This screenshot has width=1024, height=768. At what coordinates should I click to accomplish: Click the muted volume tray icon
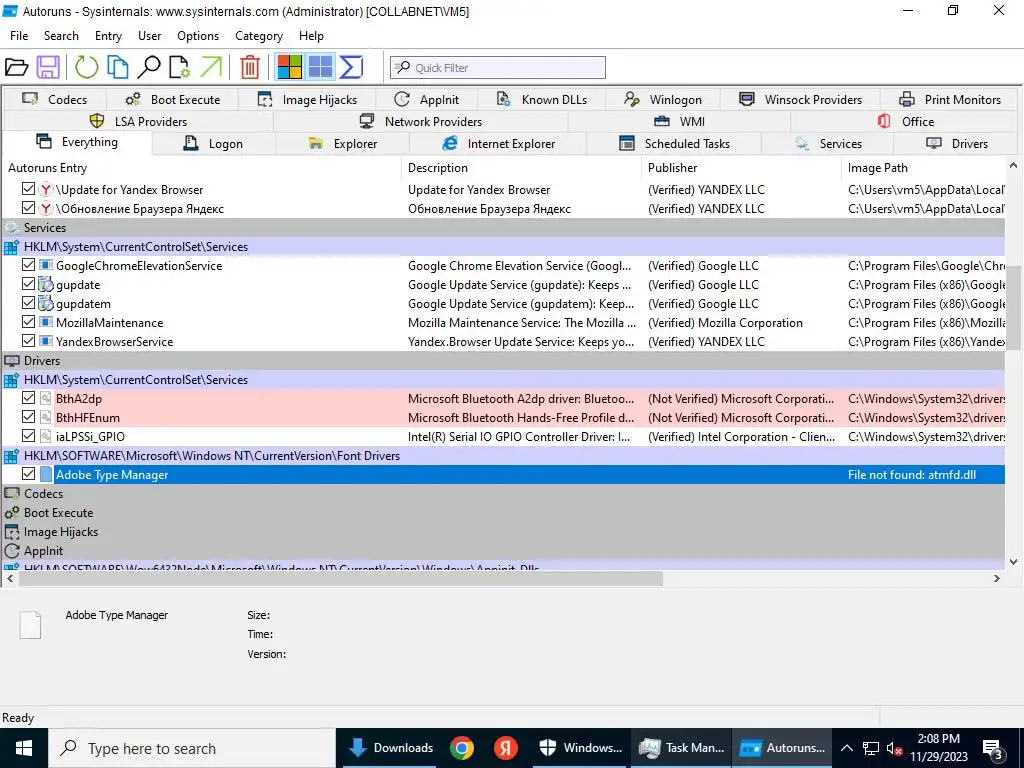coord(895,749)
